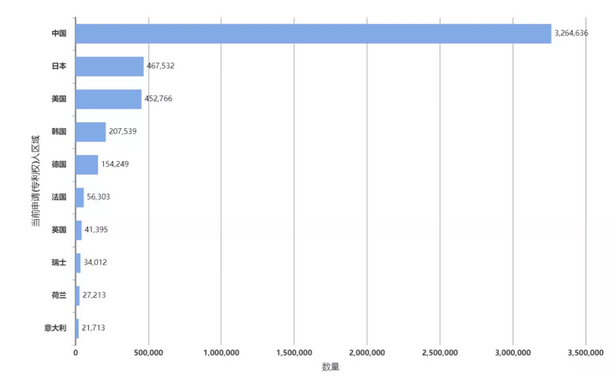
Task: Select the 德国 bar
Action: pyautogui.click(x=87, y=164)
